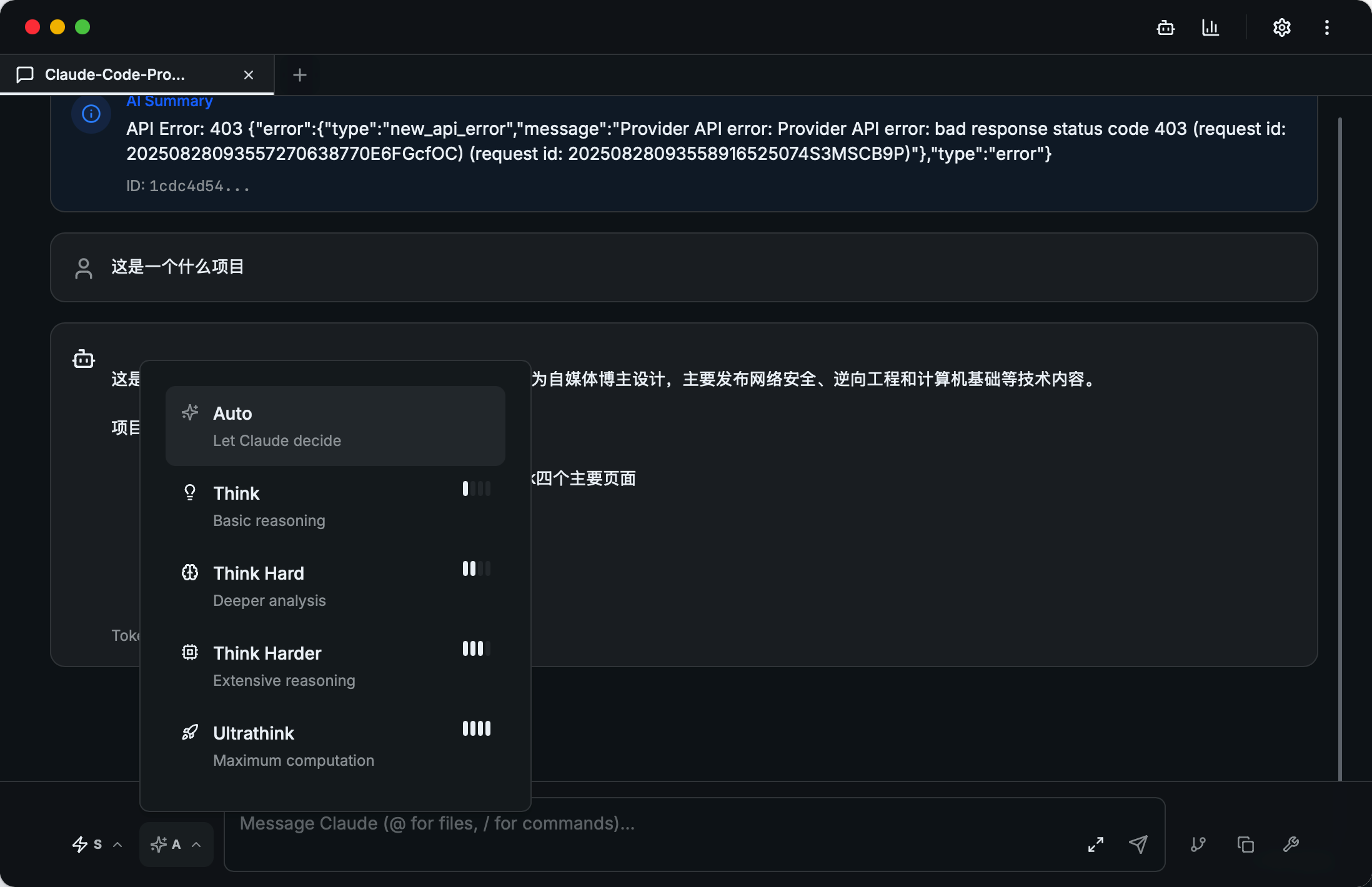Select Think Hard deeper analysis option
Image resolution: width=1372 pixels, height=887 pixels.
click(x=335, y=586)
